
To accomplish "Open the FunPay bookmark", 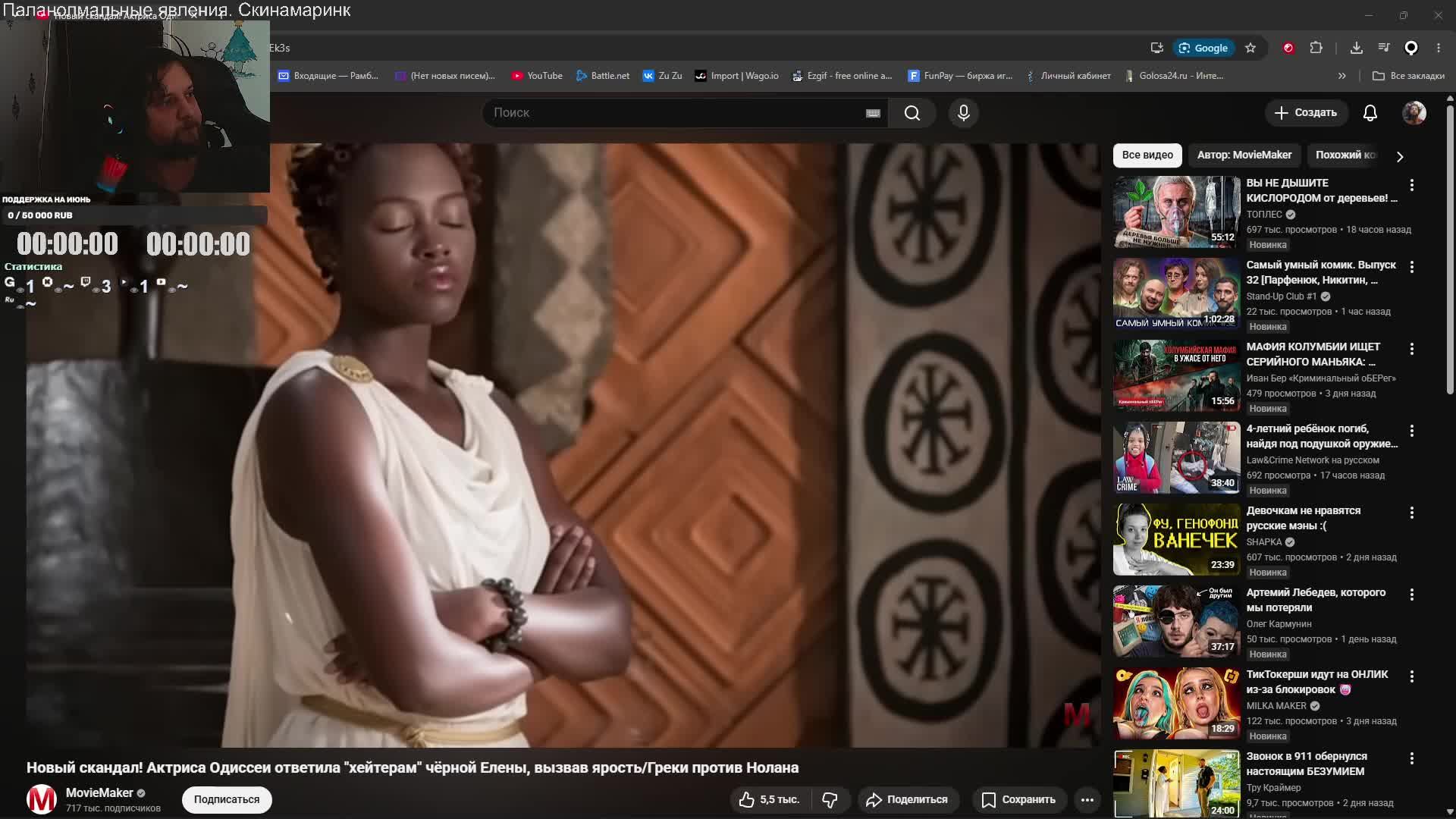I will [x=961, y=76].
